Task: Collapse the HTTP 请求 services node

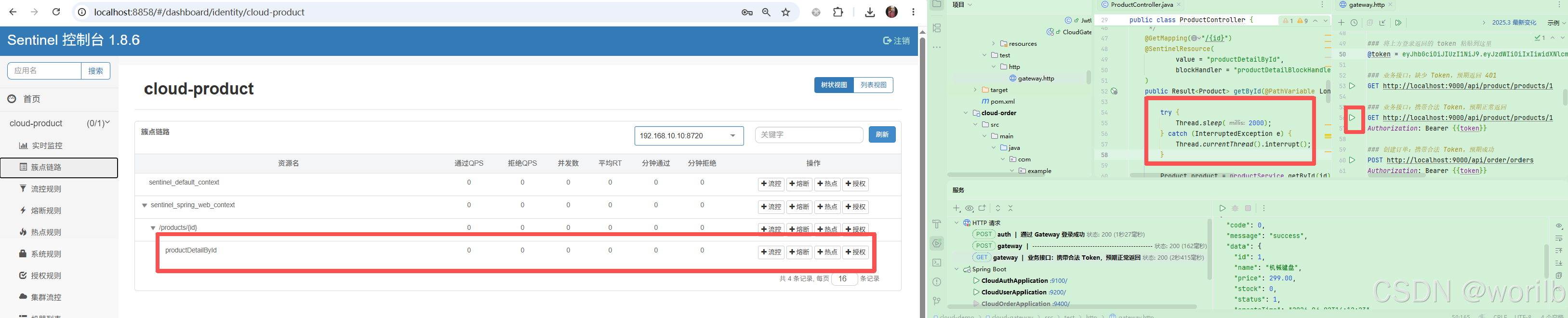Action: (x=956, y=223)
